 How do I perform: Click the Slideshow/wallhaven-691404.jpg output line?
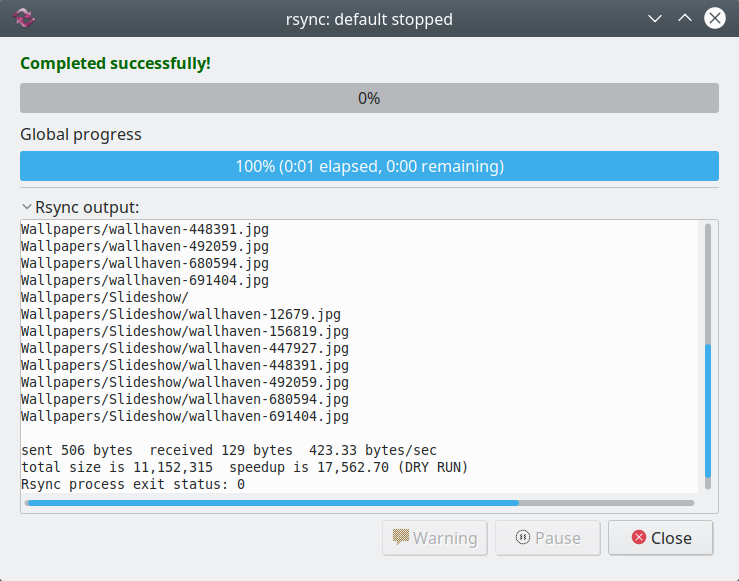coord(185,416)
